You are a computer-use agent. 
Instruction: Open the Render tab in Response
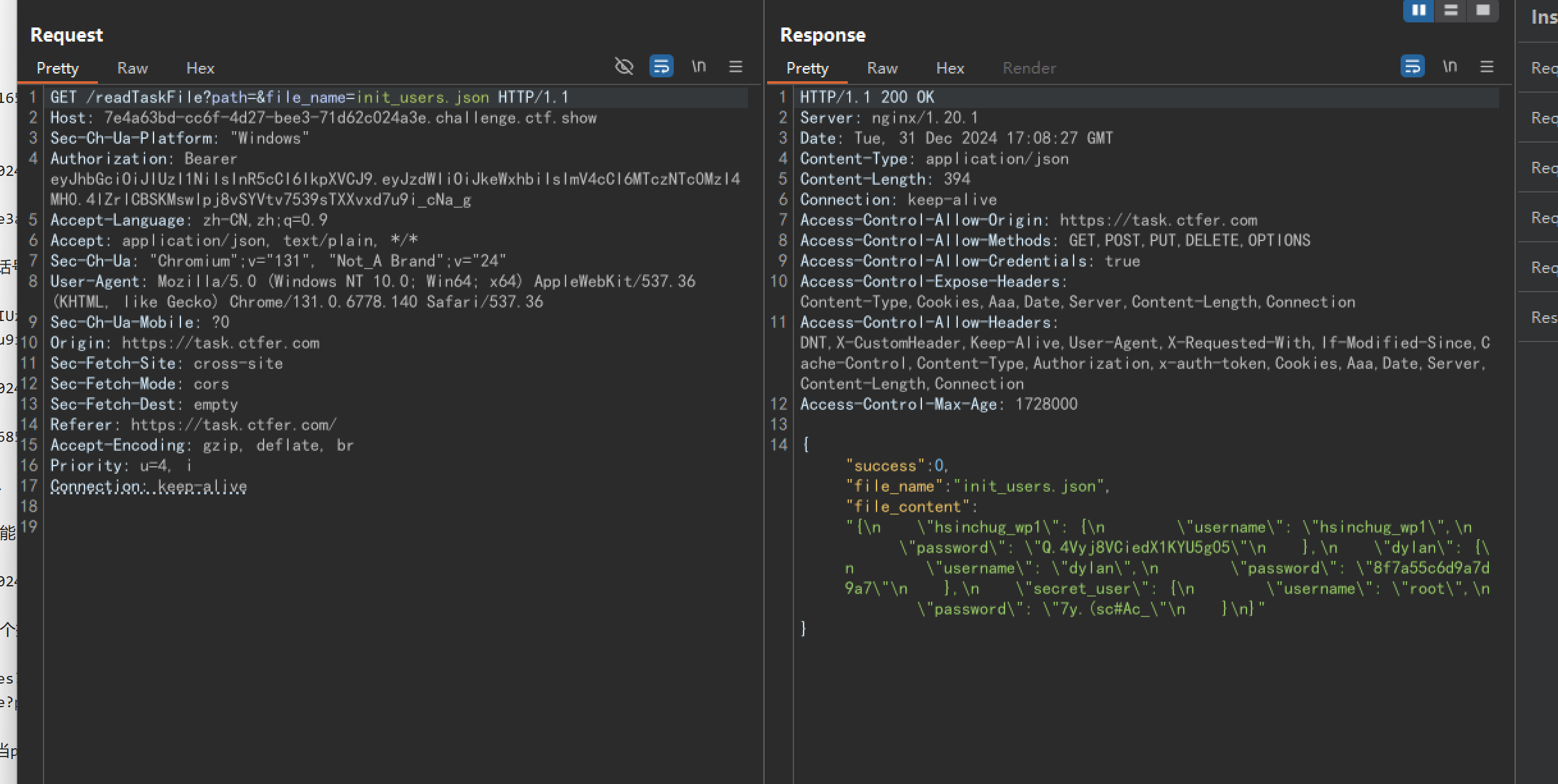click(x=1029, y=68)
